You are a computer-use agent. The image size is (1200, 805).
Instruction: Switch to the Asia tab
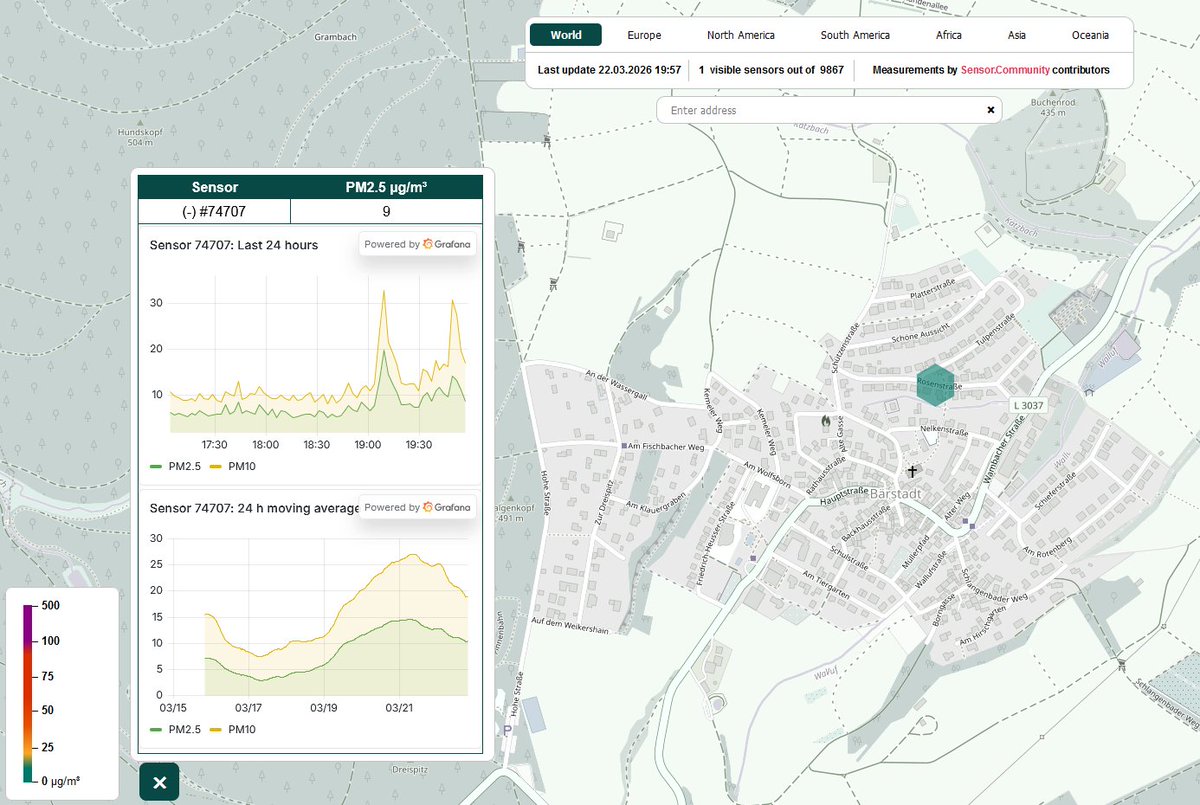(1017, 35)
